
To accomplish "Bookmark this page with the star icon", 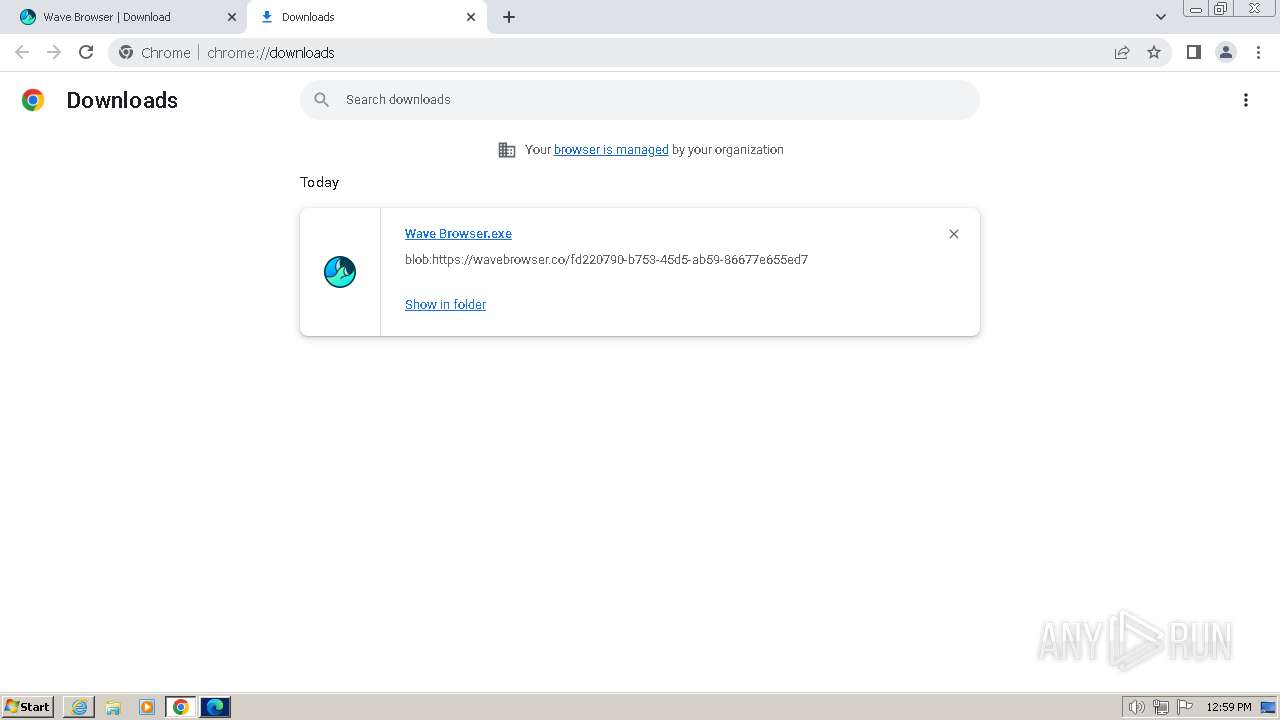I will 1154,52.
